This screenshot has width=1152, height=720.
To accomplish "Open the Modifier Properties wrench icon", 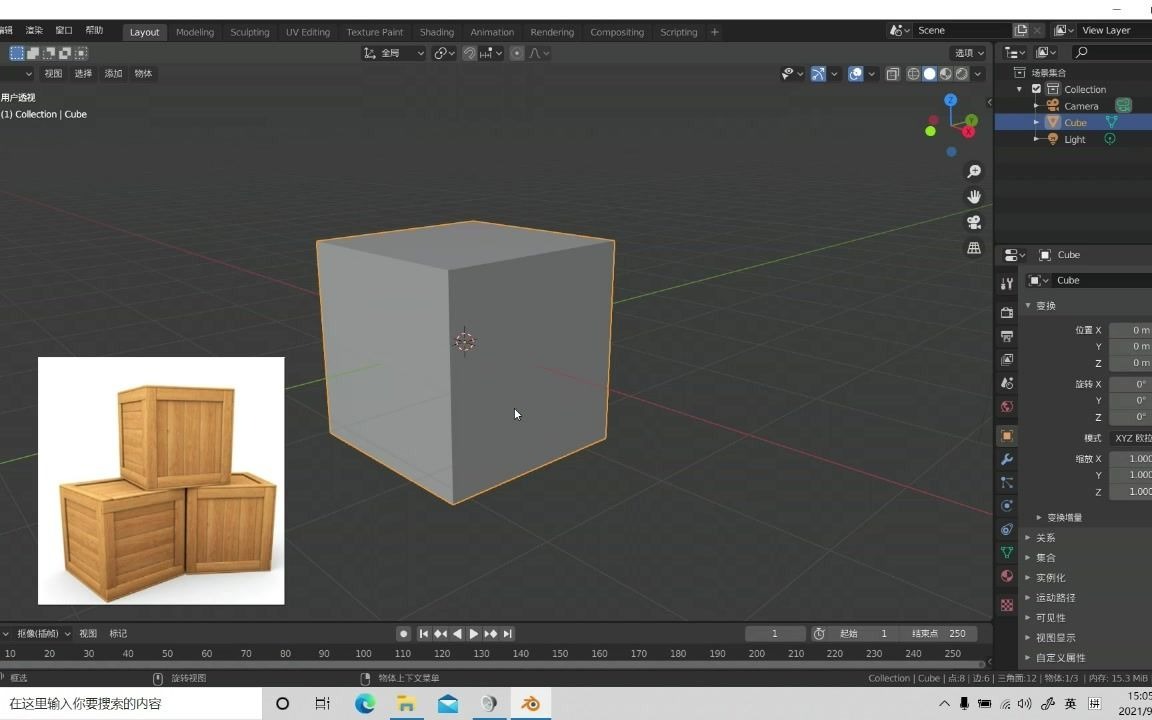I will (x=1007, y=460).
